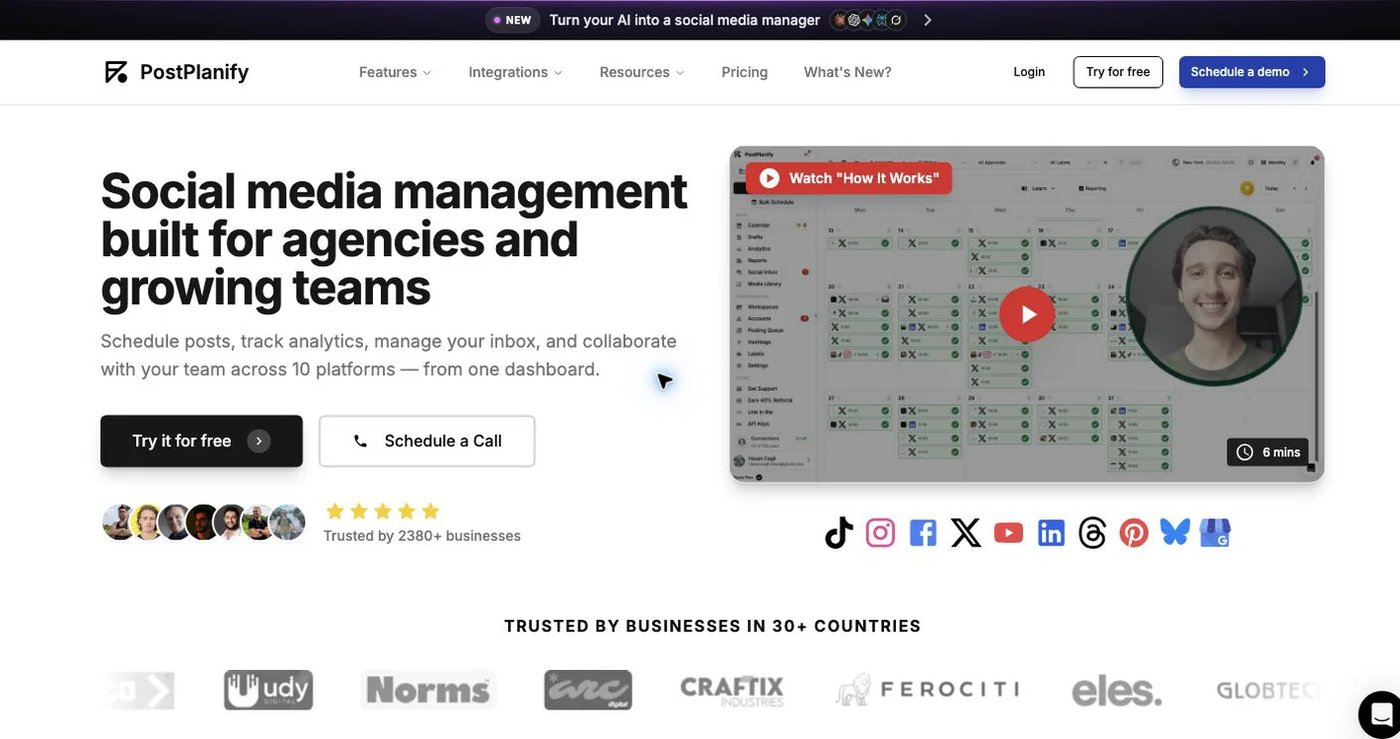This screenshot has width=1400, height=739.
Task: Click the Schedule a Call button
Action: (427, 441)
